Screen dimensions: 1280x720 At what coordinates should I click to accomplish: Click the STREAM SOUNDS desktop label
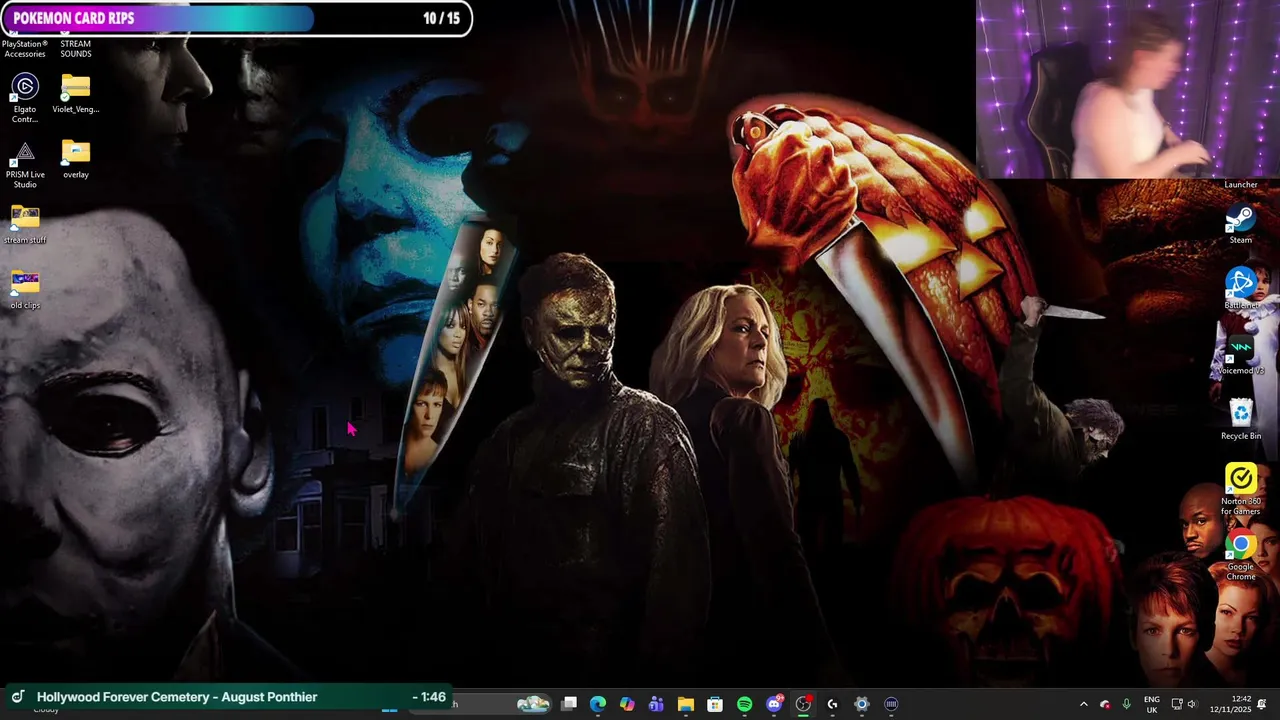click(76, 49)
